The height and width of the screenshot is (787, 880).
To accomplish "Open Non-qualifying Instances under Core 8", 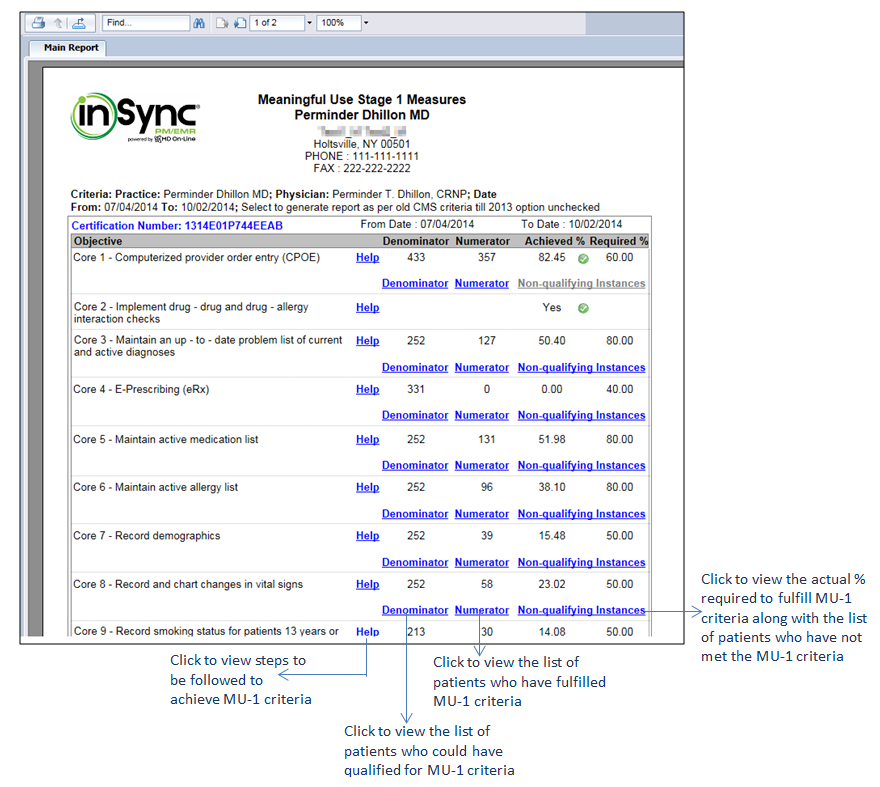I will point(580,611).
